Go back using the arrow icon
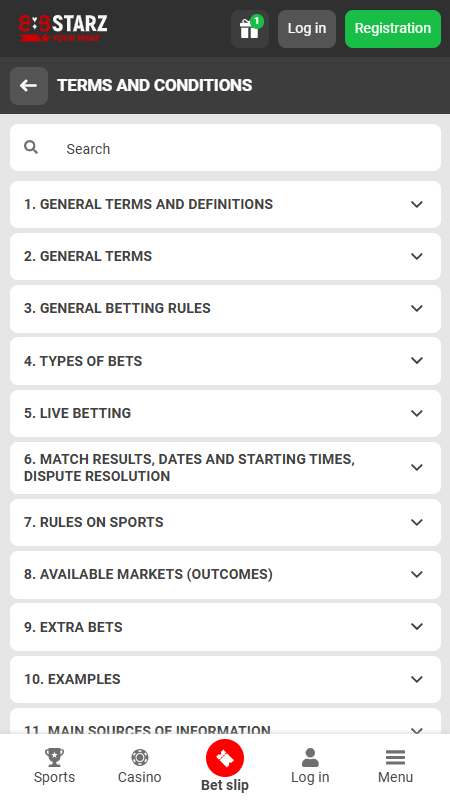The image size is (450, 800). point(29,86)
